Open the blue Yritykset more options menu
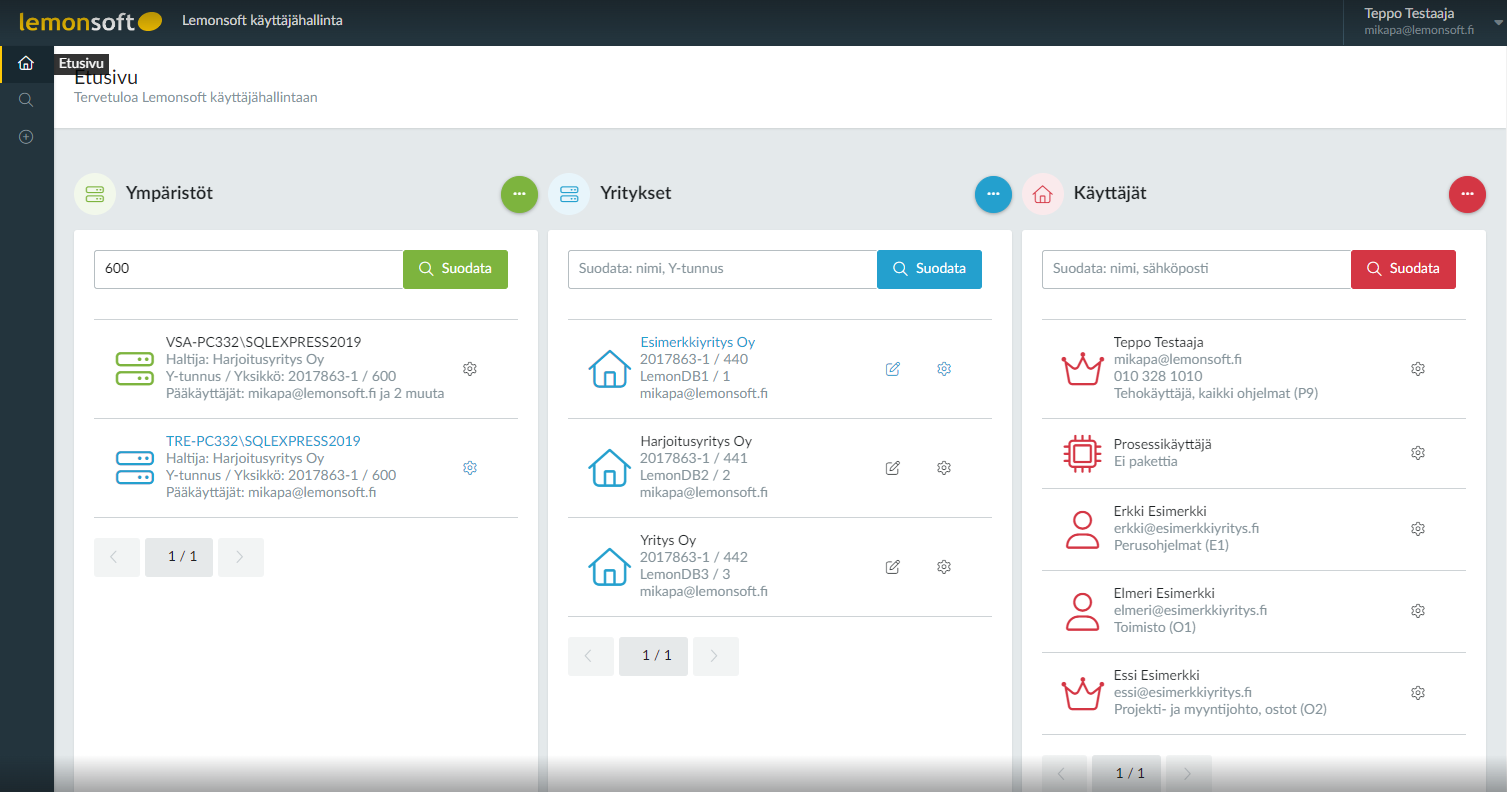 [x=993, y=194]
